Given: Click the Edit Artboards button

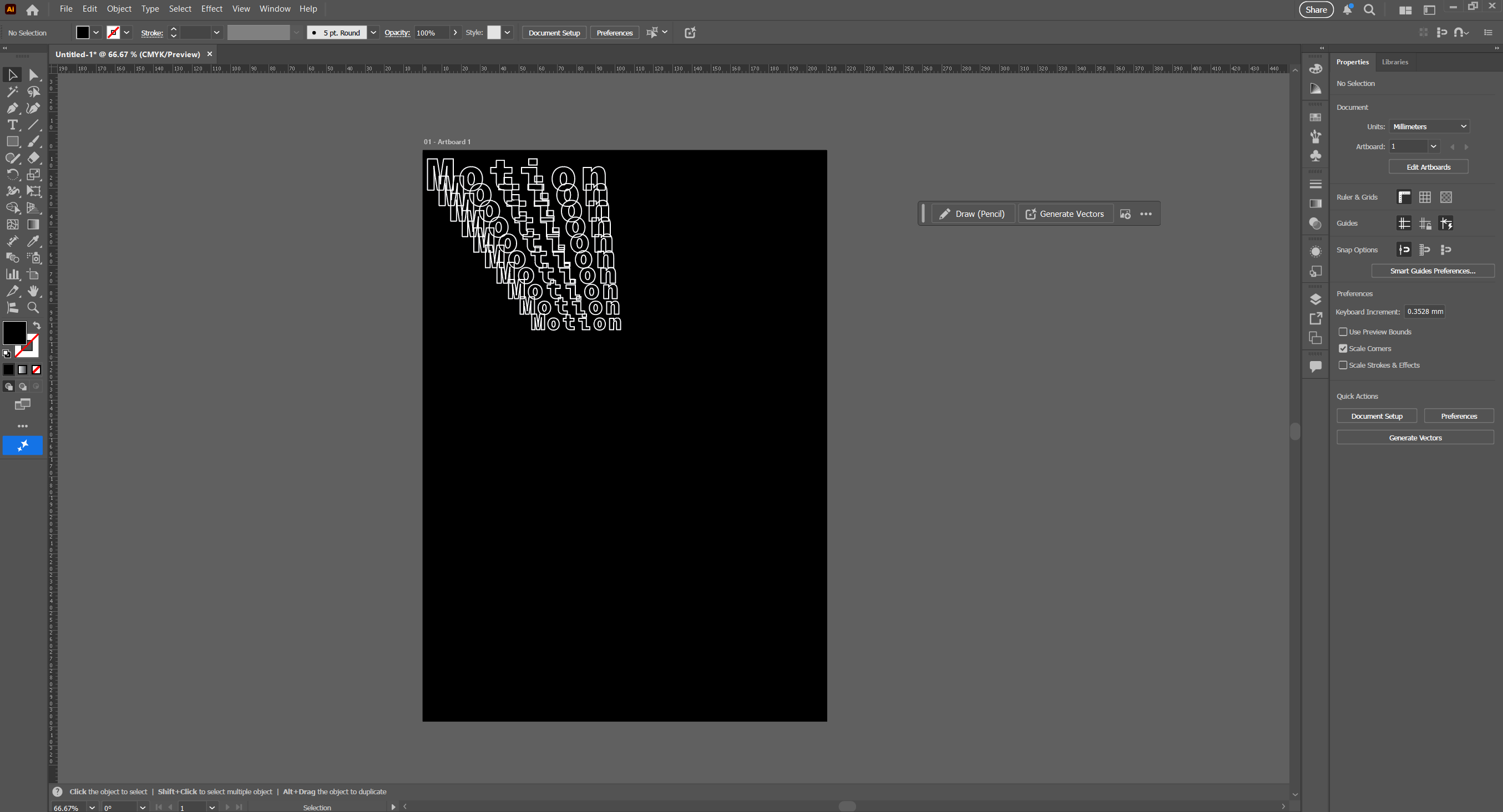Looking at the screenshot, I should [1428, 167].
